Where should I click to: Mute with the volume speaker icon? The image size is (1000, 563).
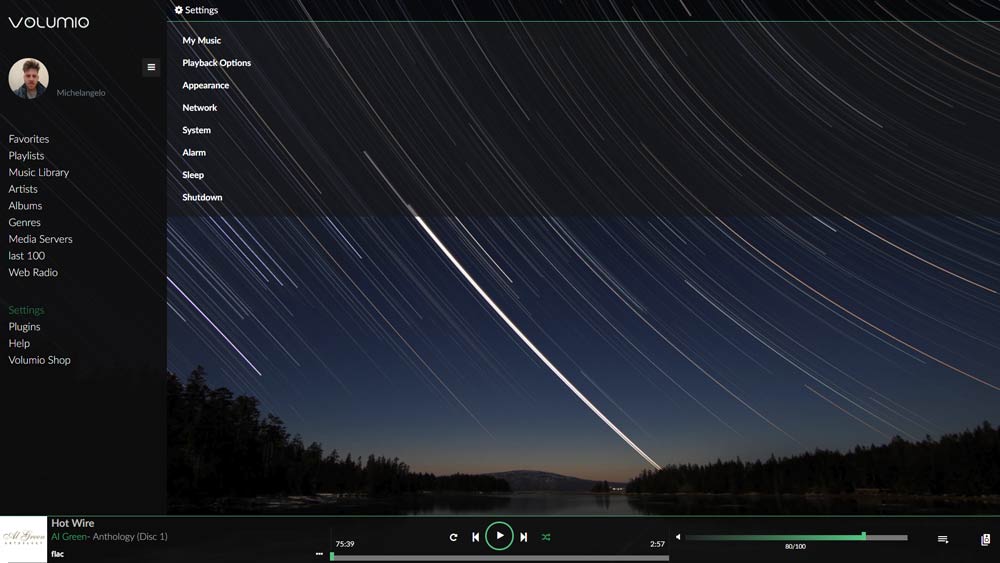(678, 537)
